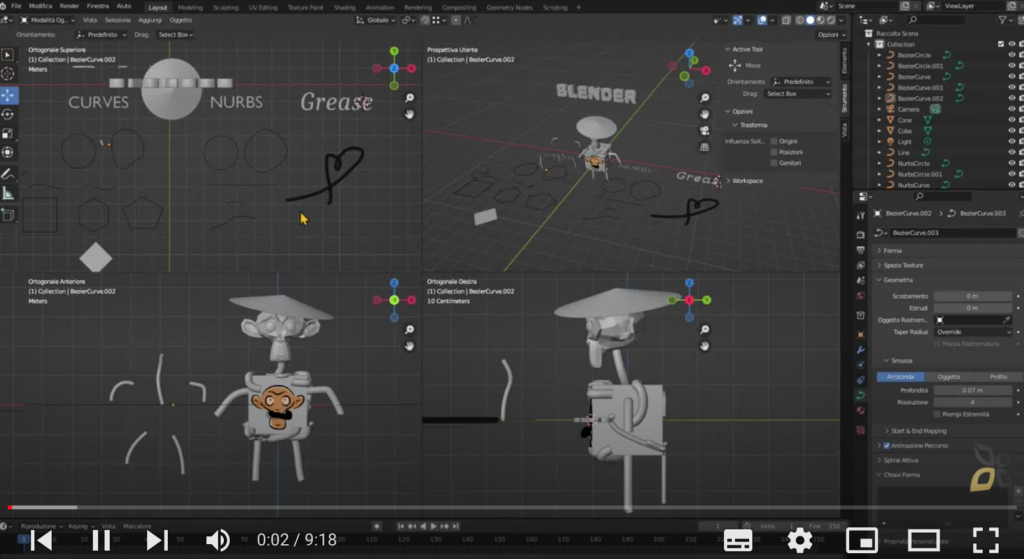Toggle YouTube subtitles icon
Image resolution: width=1024 pixels, height=559 pixels.
pos(738,541)
